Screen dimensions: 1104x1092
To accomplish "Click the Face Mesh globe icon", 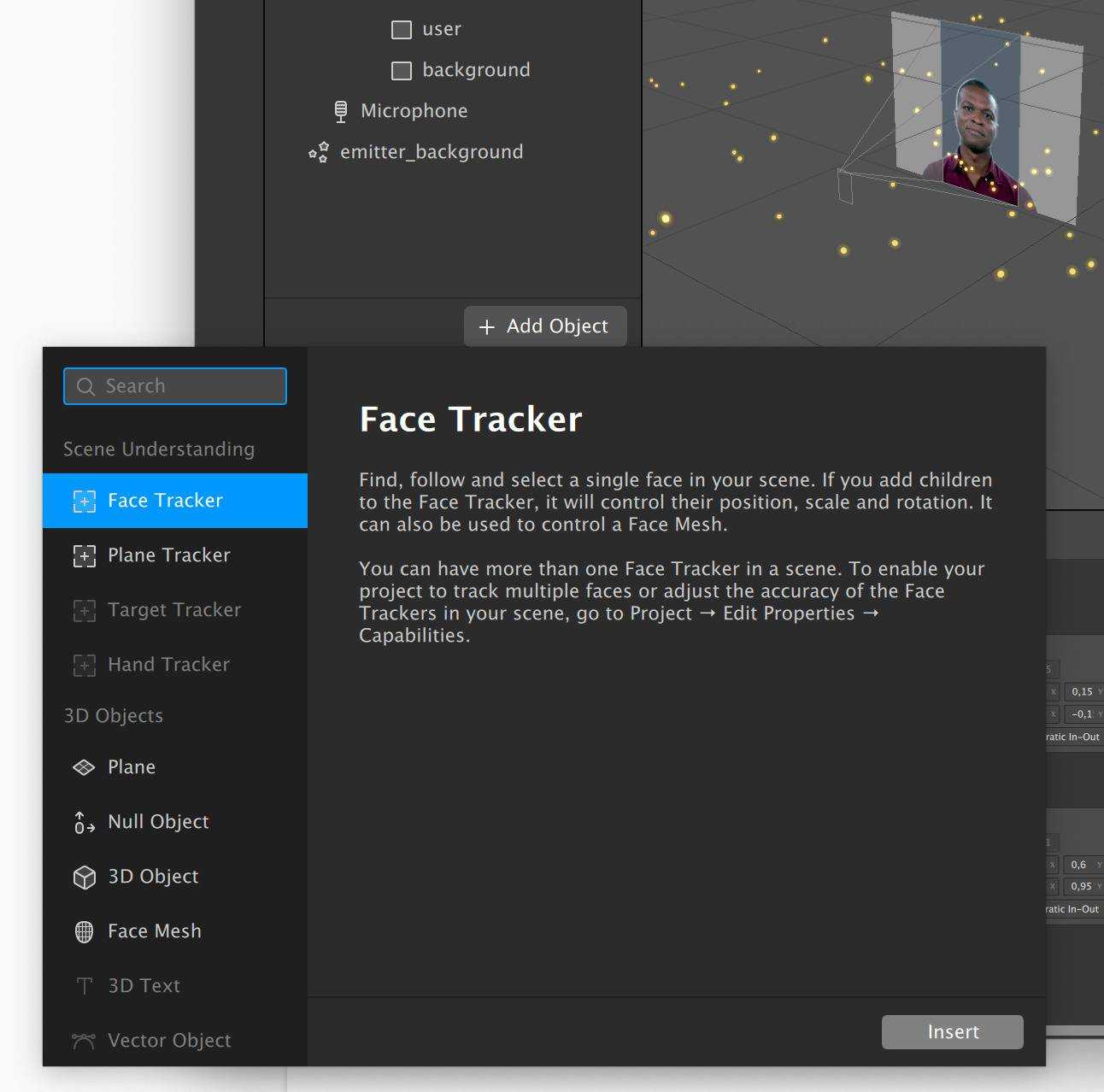I will click(84, 931).
